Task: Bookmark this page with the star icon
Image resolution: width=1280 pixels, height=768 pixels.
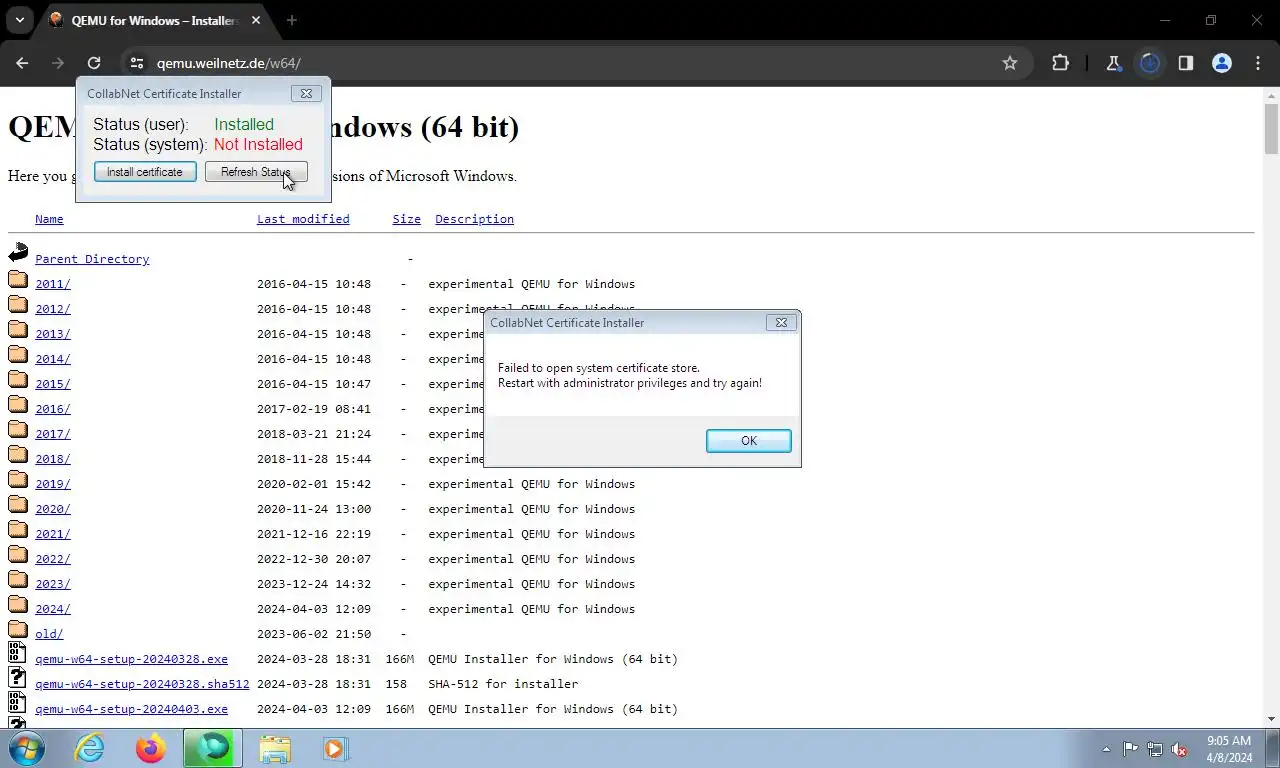Action: (1010, 63)
